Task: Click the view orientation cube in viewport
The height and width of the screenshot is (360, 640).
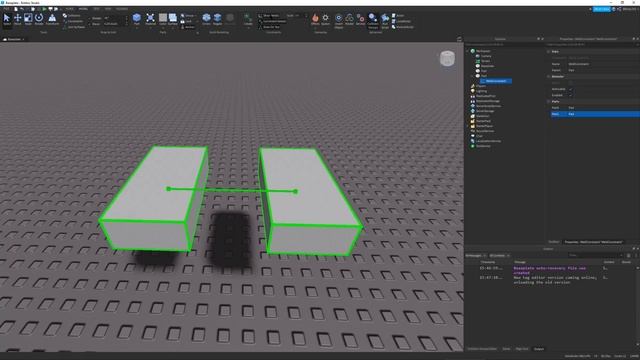Action: [x=447, y=58]
